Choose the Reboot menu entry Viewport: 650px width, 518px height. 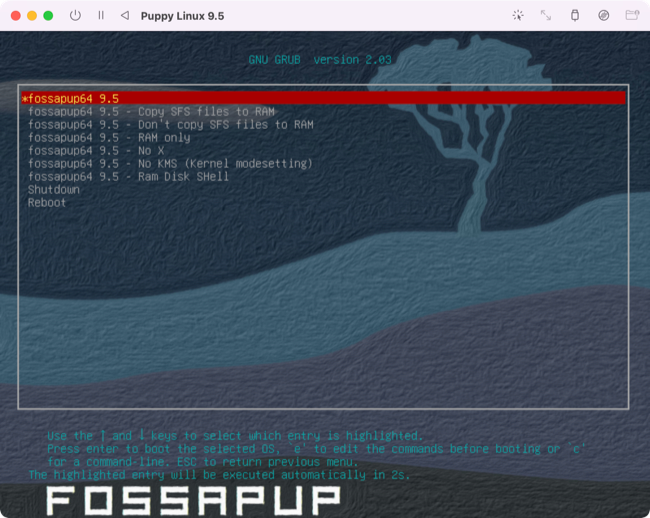click(x=323, y=203)
